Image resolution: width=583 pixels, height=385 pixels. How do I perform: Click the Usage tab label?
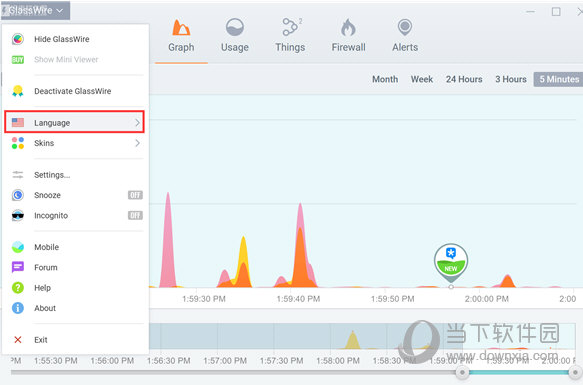235,47
